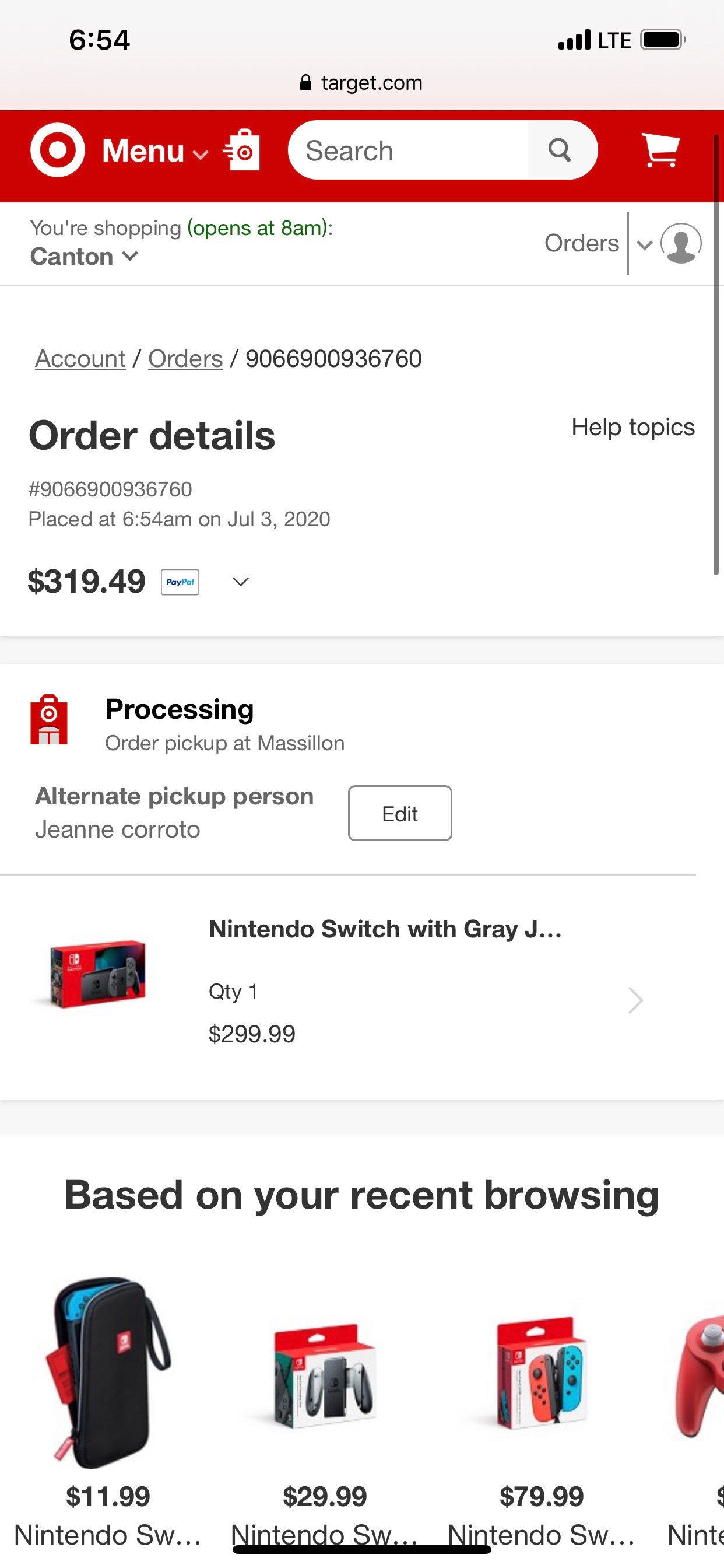Tap the search magnifier icon
The width and height of the screenshot is (724, 1568).
[x=560, y=150]
